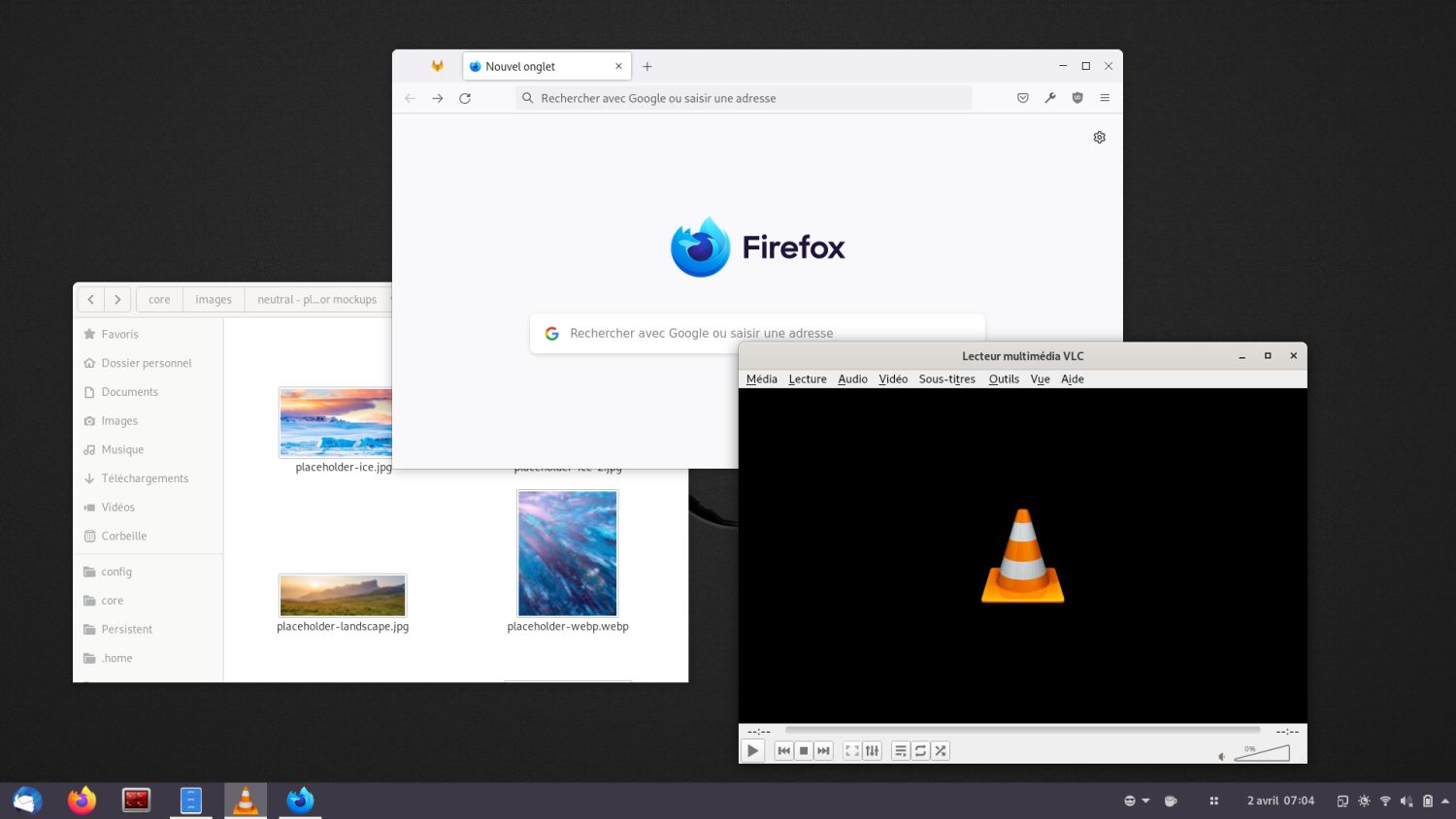Open new tab page settings gear
1456x819 pixels.
[x=1100, y=137]
